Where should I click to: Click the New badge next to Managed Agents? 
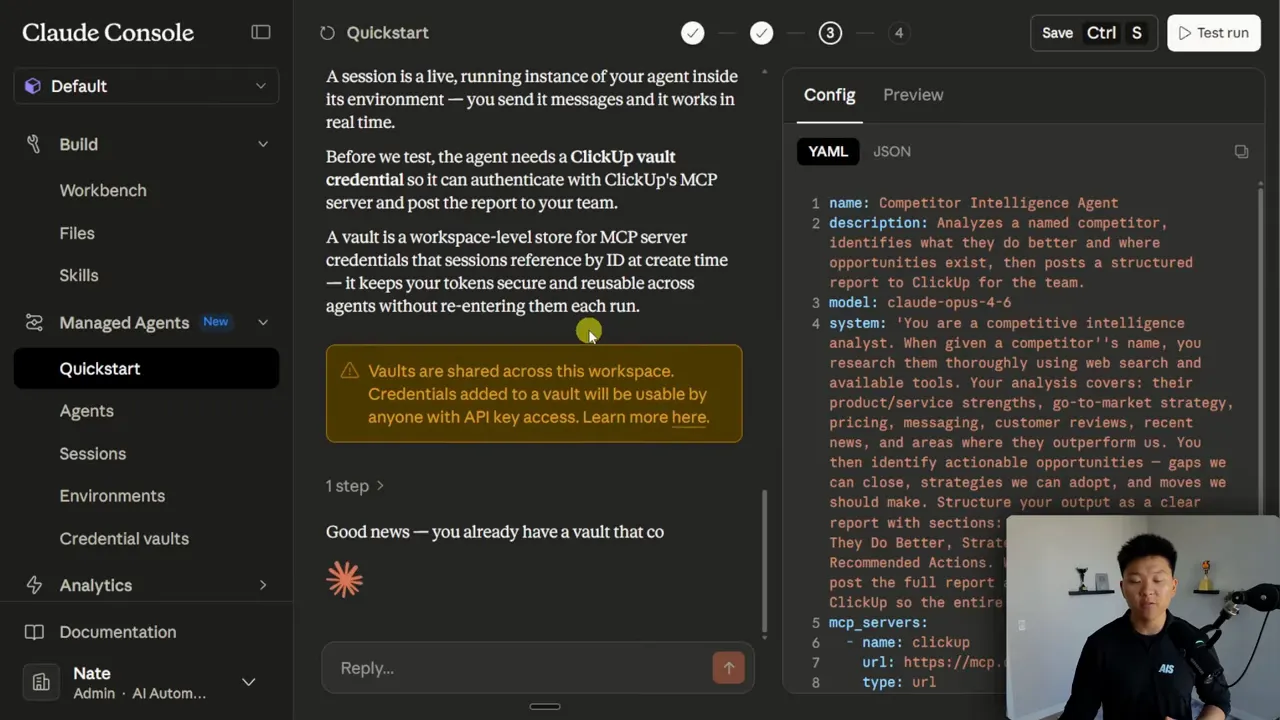tap(215, 322)
